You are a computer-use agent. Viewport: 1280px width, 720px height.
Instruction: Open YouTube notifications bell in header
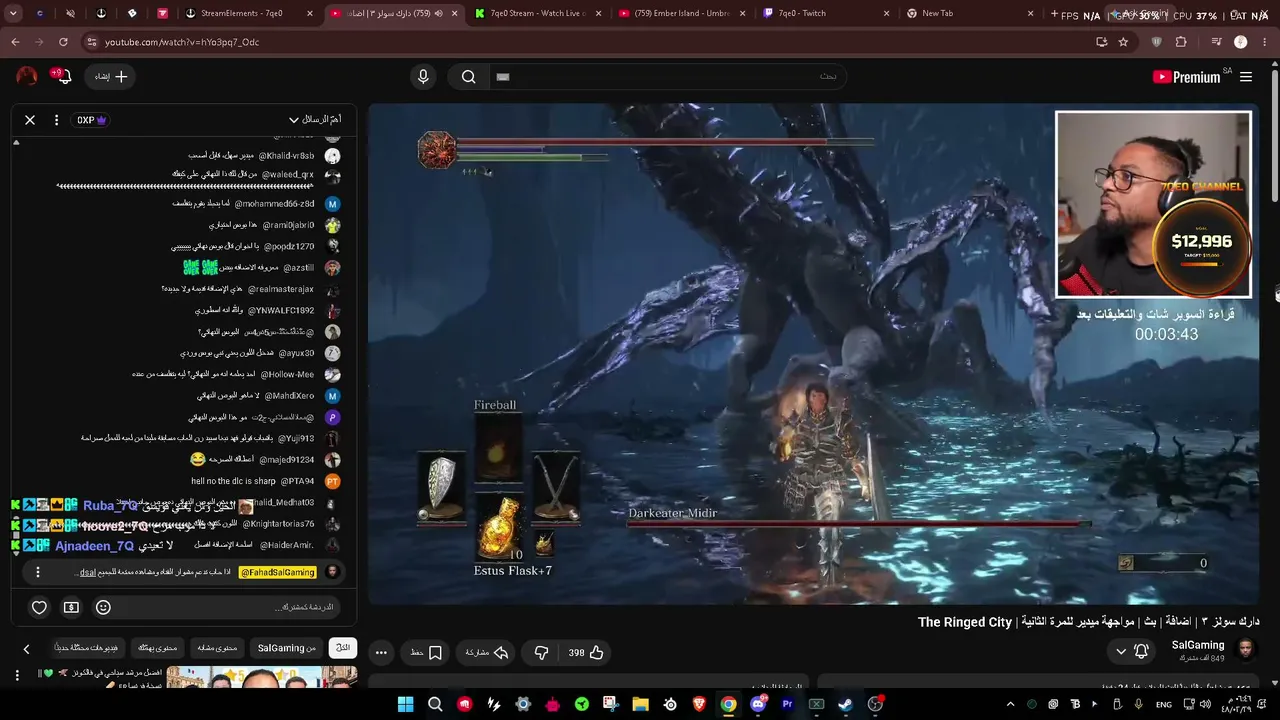coord(64,77)
